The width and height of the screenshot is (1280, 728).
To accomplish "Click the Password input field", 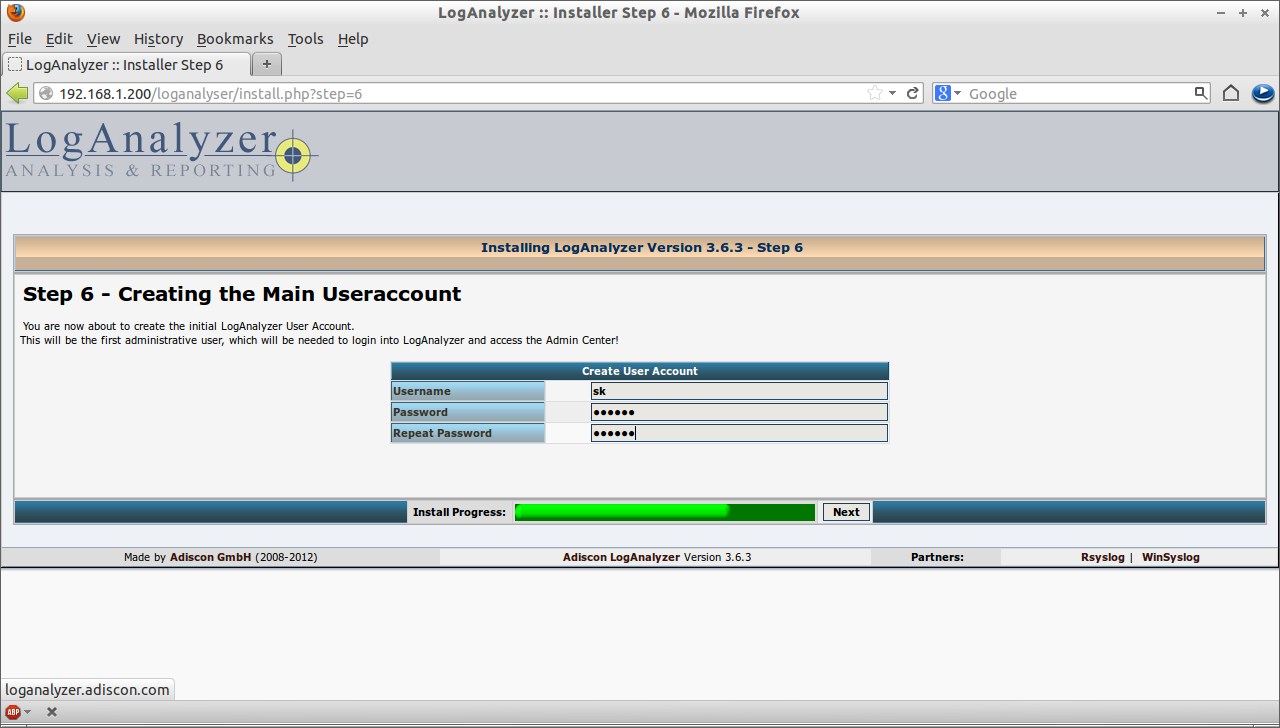I will point(739,412).
